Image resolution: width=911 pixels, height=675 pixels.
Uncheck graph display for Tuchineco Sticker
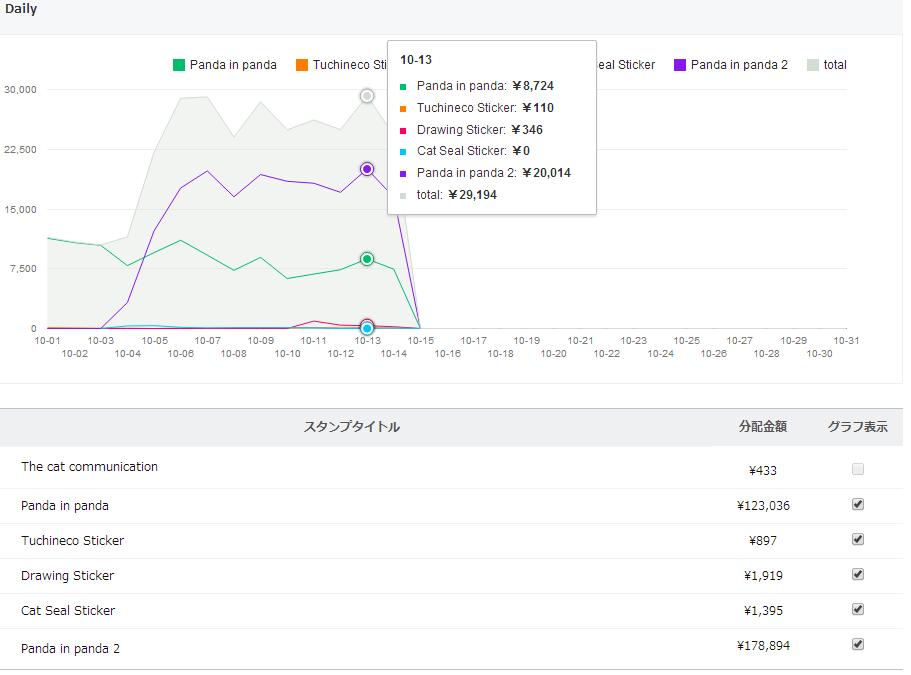(x=858, y=539)
